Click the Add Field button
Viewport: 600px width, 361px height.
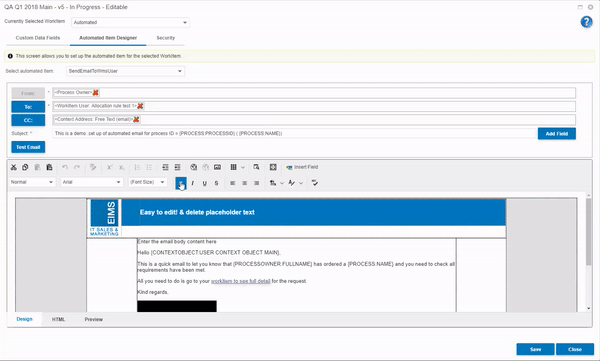pos(556,134)
